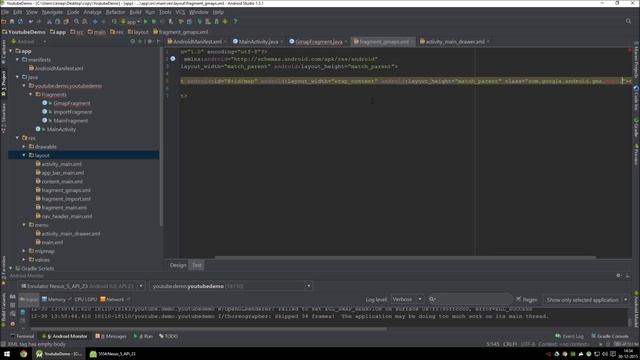Viewport: 640px width, 360px height.
Task: Click the Nexus_5_API_23 emulator taskbar item
Action: 113,354
